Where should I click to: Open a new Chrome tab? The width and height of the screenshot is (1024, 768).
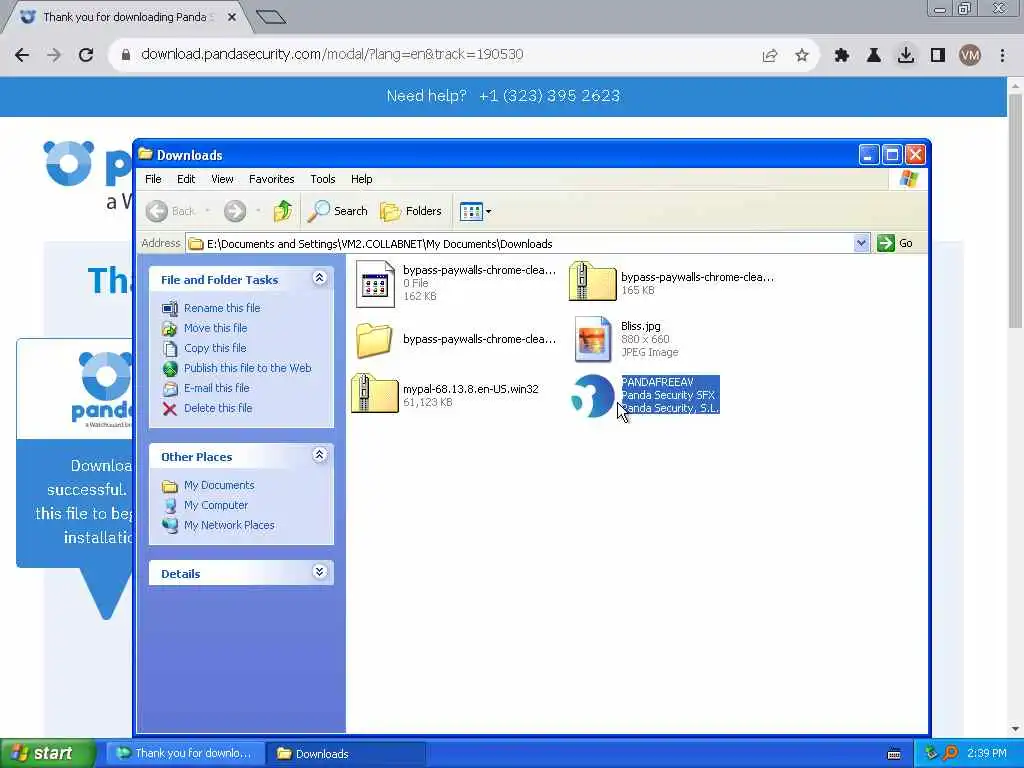click(x=271, y=17)
